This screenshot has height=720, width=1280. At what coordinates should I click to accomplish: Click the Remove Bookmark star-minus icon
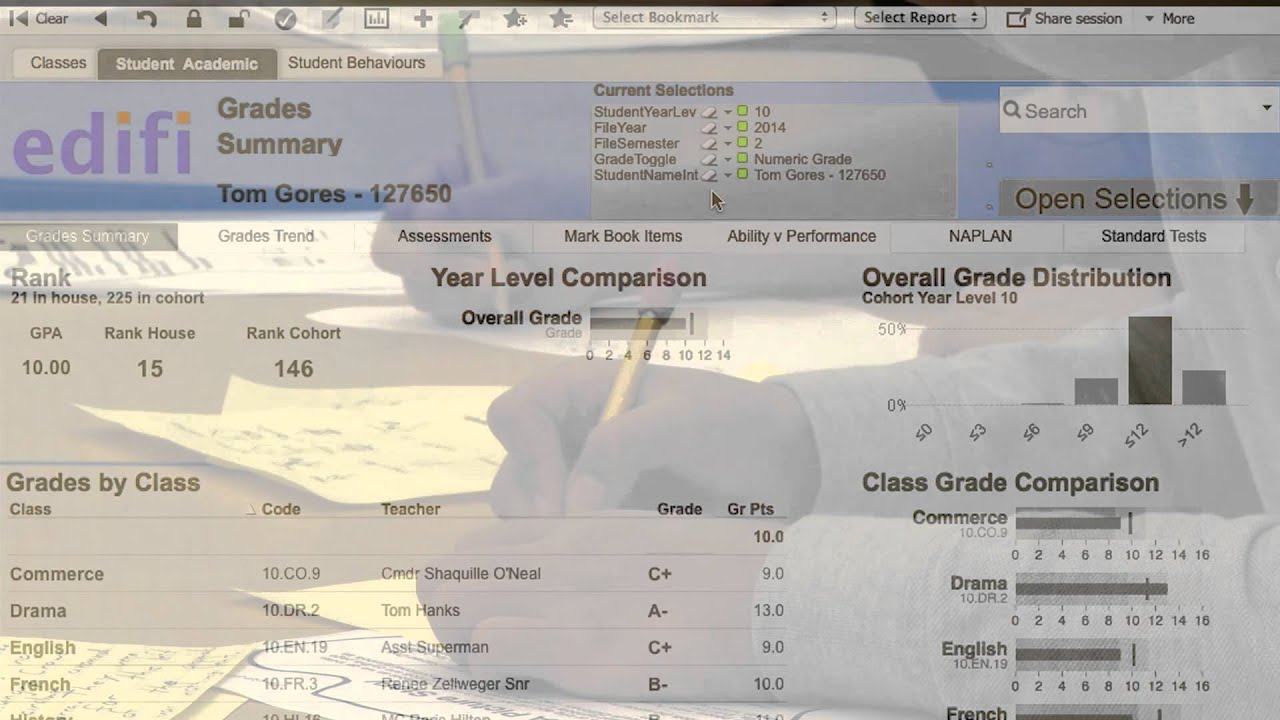tap(561, 18)
